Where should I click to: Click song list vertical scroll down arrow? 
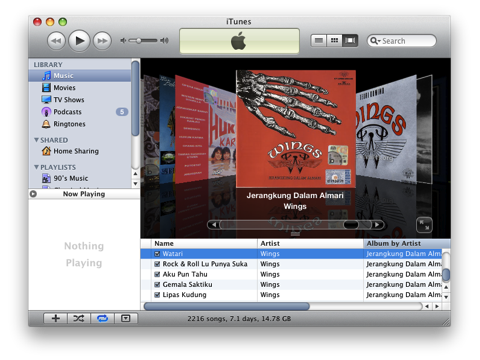446,296
